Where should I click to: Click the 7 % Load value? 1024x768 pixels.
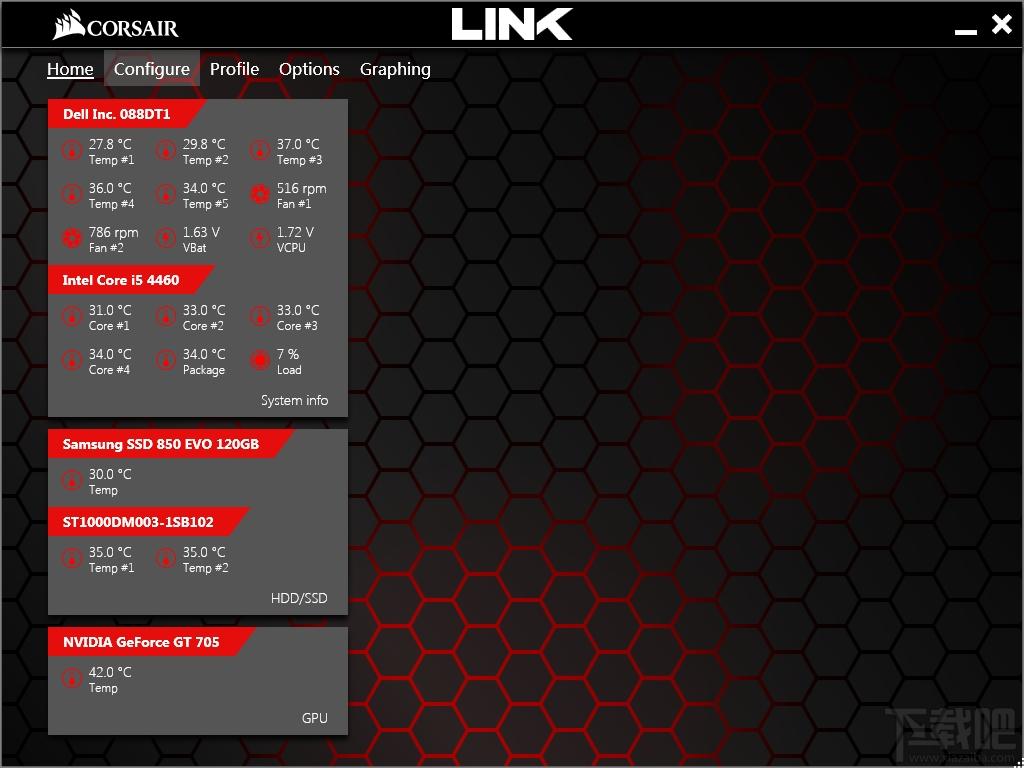pos(288,354)
